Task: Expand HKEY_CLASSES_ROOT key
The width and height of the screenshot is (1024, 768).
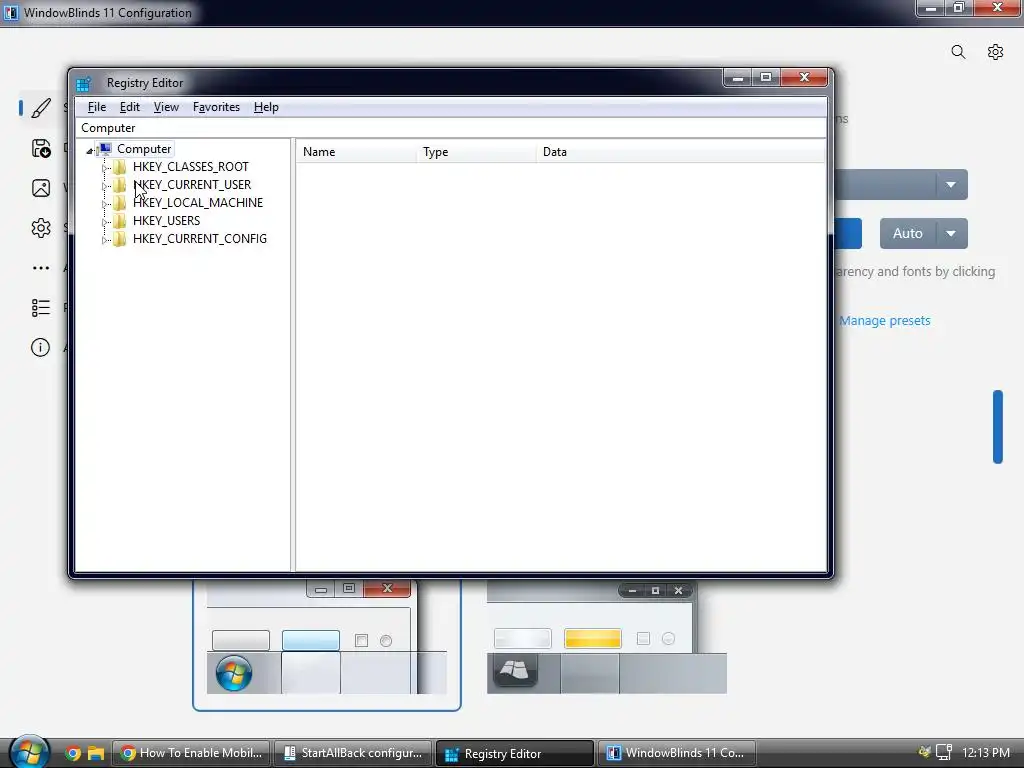Action: click(x=104, y=168)
